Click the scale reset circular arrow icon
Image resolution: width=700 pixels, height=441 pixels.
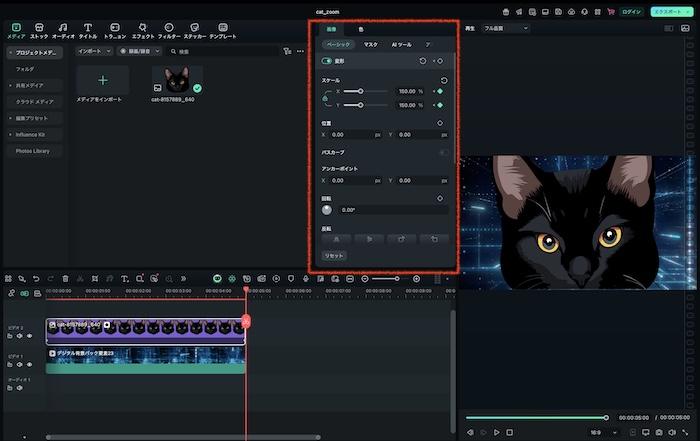pyautogui.click(x=443, y=80)
